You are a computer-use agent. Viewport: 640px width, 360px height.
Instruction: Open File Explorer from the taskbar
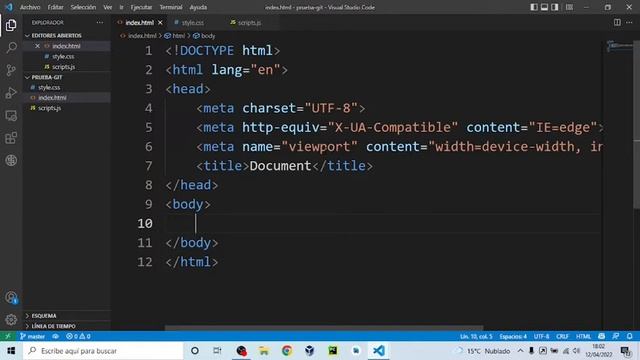[264, 351]
